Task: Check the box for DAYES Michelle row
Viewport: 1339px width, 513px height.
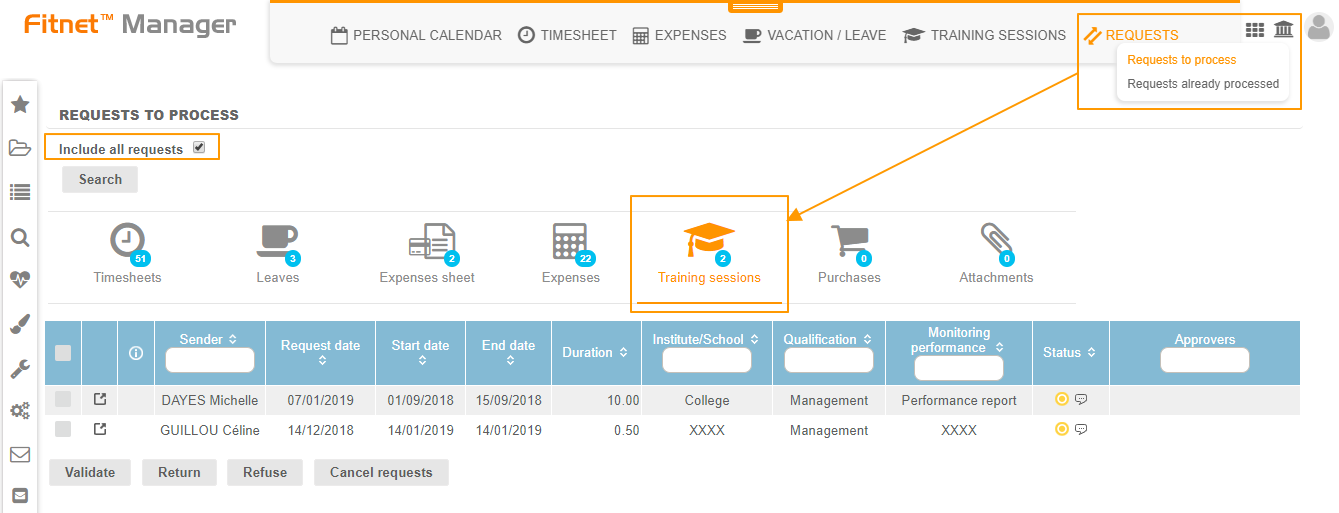Action: click(x=63, y=400)
